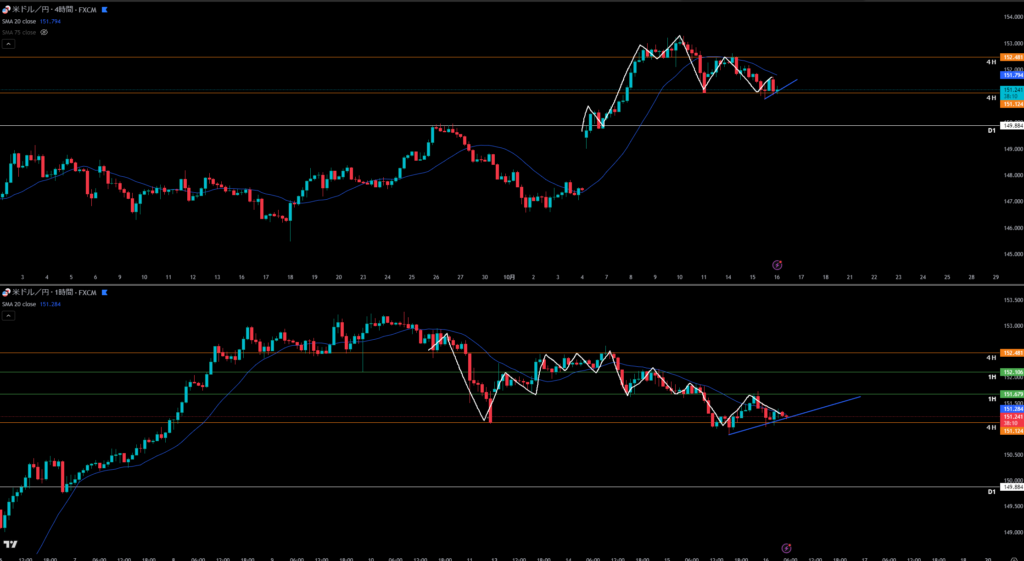
Task: Click the blue 151.794 SMA price label
Action: (1011, 75)
